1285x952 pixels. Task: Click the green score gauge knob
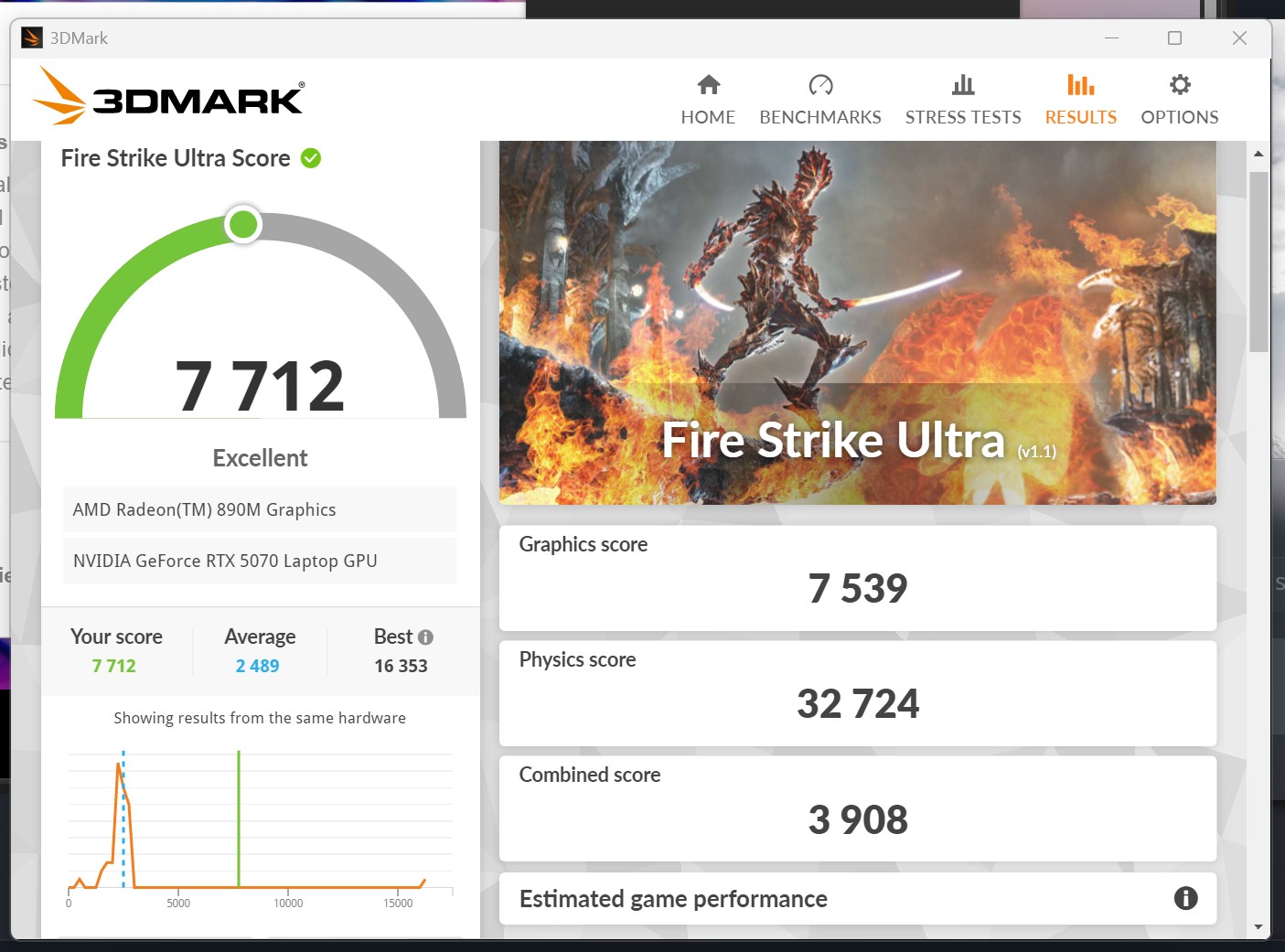click(x=243, y=224)
